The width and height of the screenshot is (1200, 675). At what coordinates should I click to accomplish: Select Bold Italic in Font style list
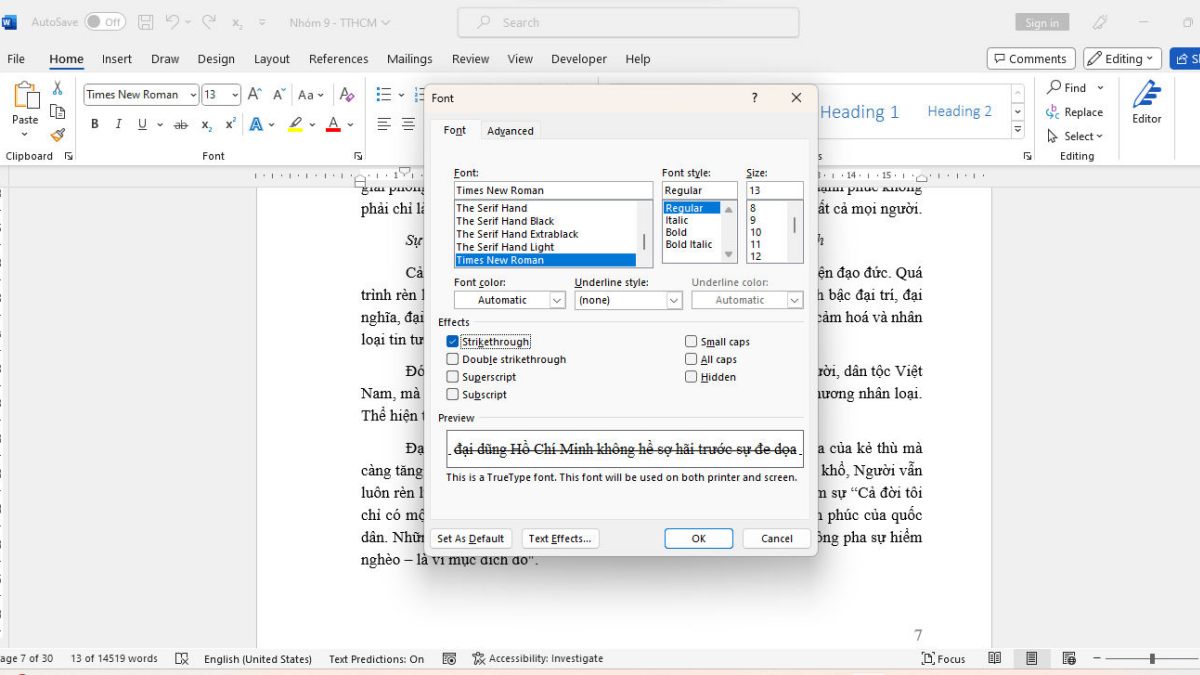(x=689, y=244)
